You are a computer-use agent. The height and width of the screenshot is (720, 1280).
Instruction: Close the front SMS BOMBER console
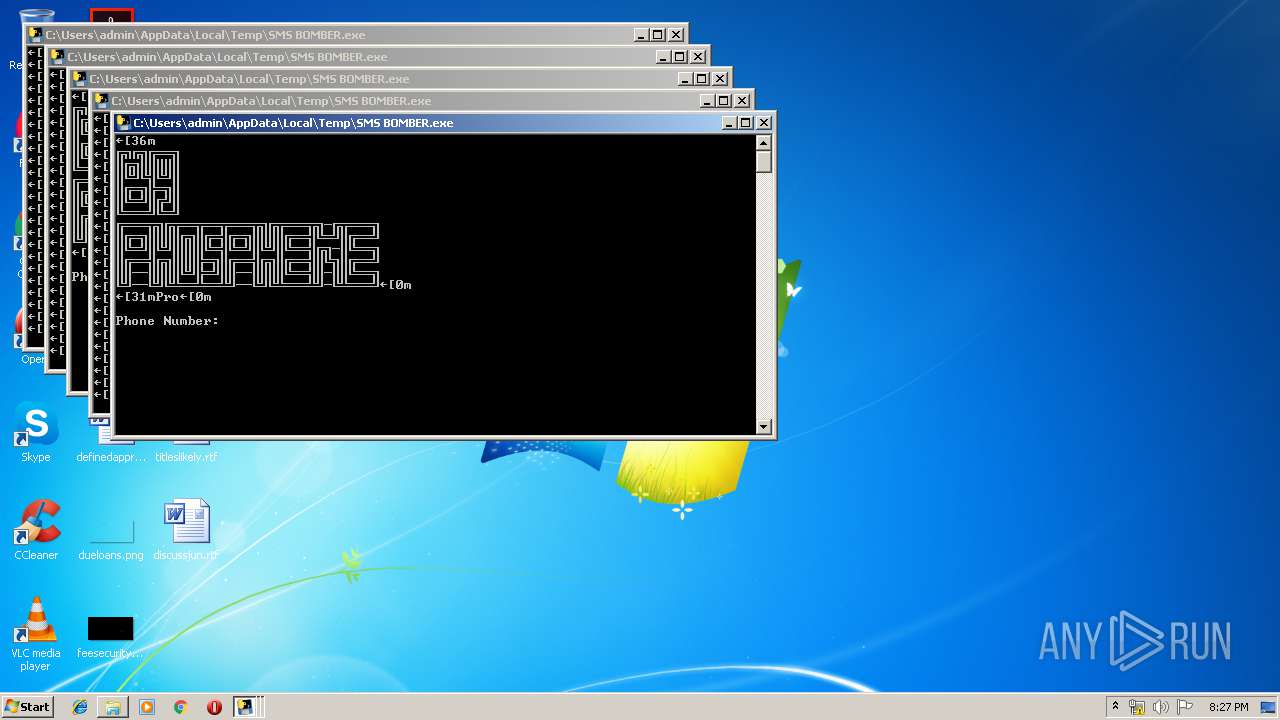coord(764,123)
